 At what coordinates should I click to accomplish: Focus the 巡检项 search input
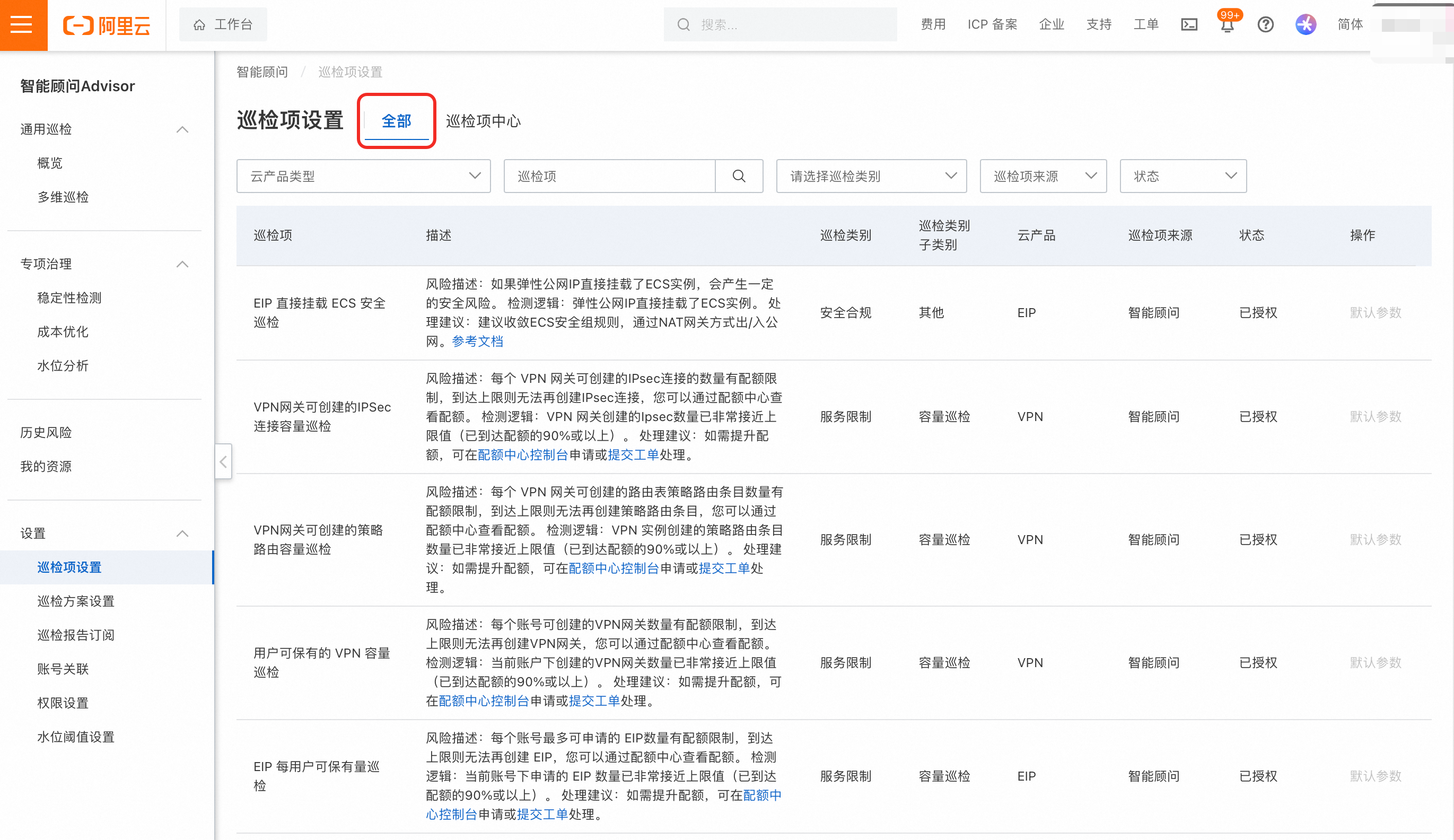(610, 176)
